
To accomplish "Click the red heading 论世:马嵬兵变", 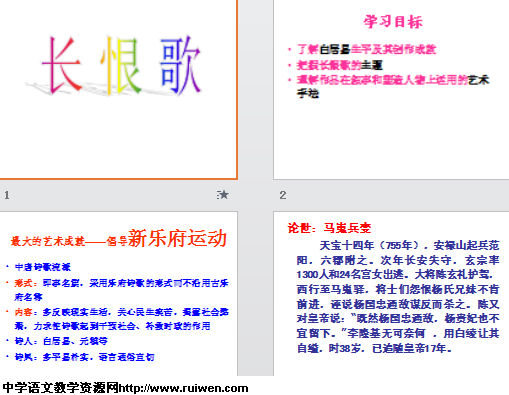I will [329, 228].
